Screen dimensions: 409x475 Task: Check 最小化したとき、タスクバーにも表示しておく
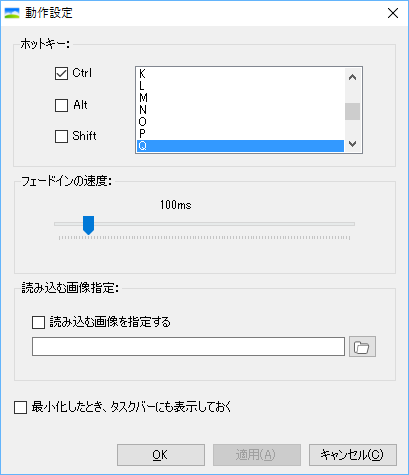tap(21, 407)
